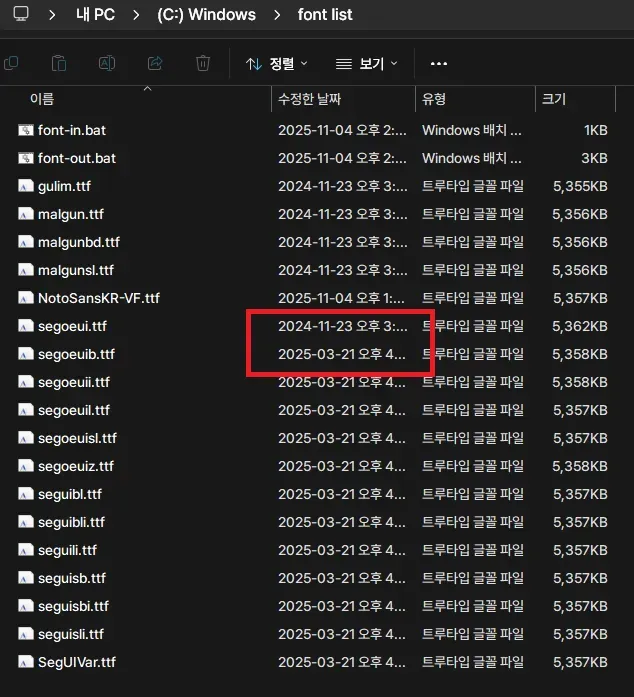
Task: Click the Paste clipboard icon
Action: tap(59, 63)
